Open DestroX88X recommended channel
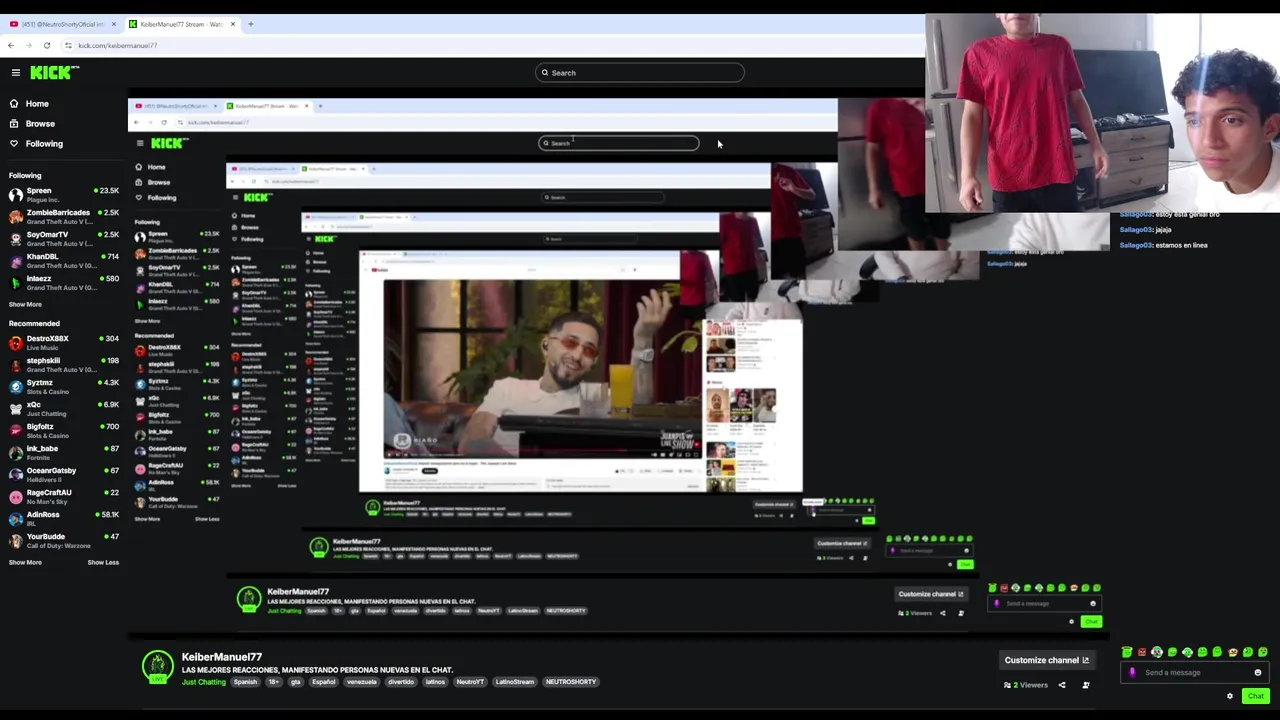Viewport: 1280px width, 720px height. click(63, 342)
